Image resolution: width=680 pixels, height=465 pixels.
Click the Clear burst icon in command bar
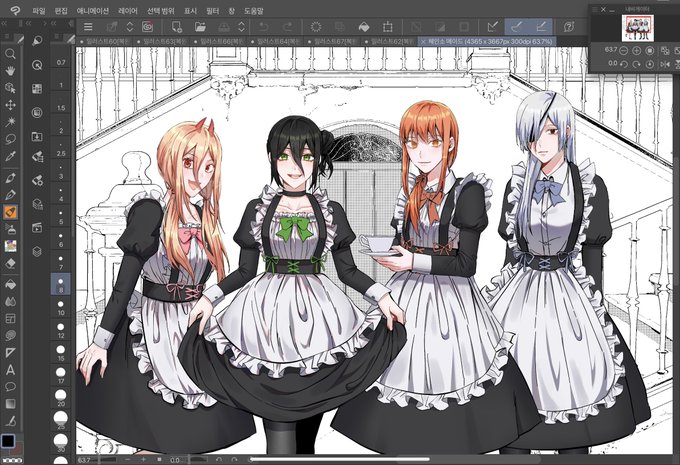coord(316,27)
